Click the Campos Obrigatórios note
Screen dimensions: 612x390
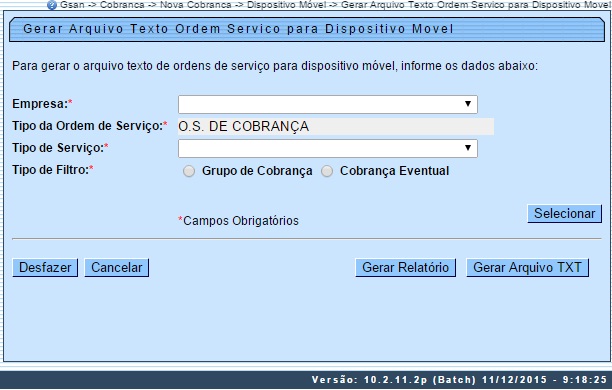238,221
